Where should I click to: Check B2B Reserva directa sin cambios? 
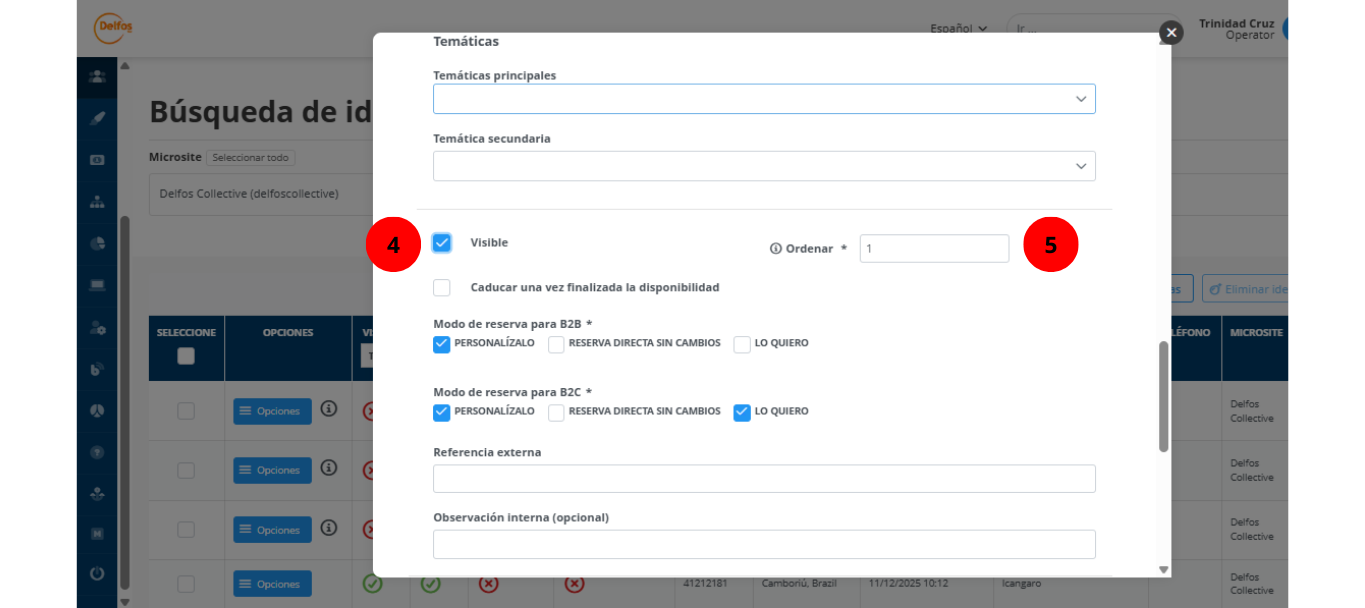click(556, 344)
